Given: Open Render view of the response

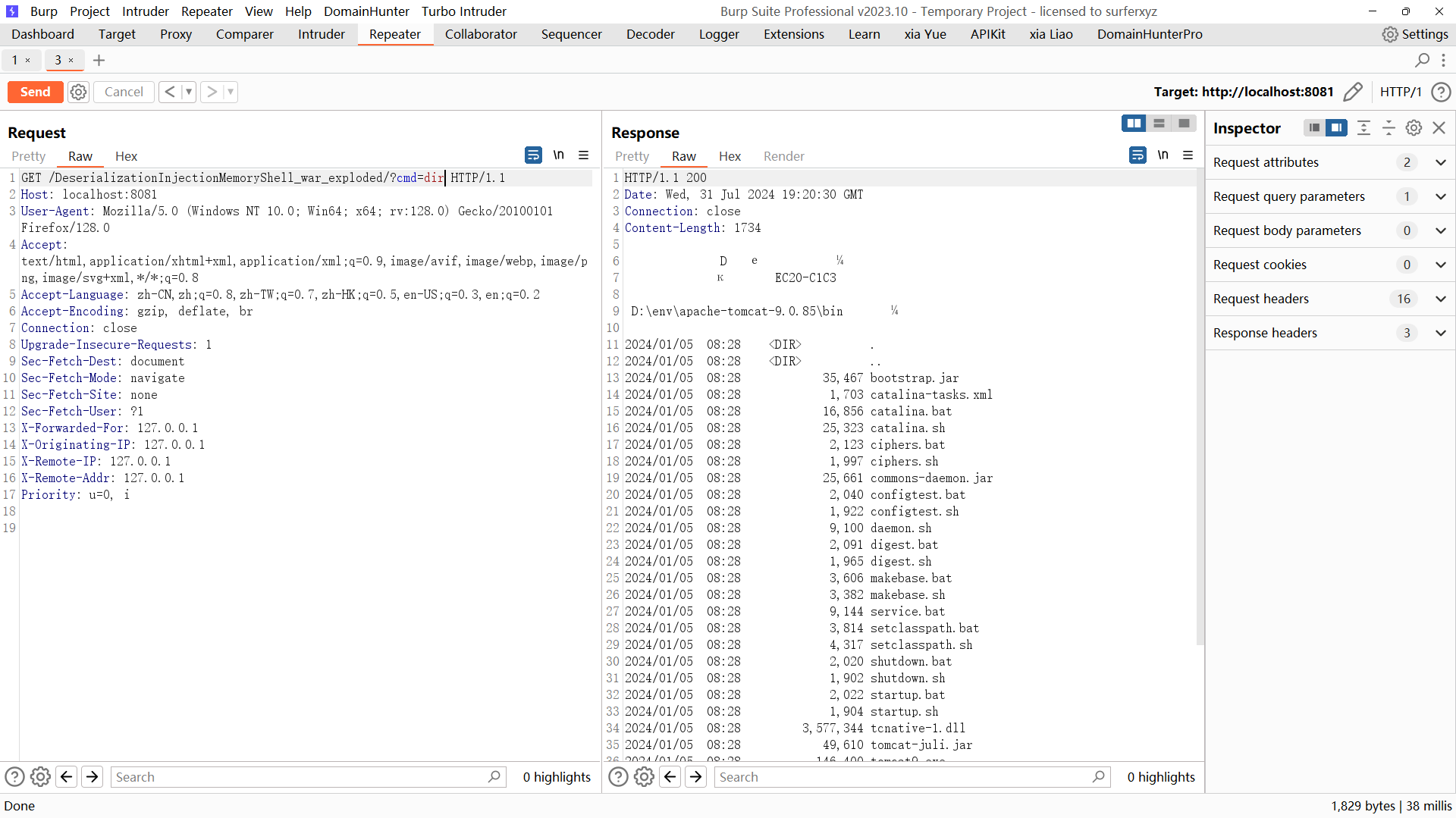Looking at the screenshot, I should tap(784, 156).
